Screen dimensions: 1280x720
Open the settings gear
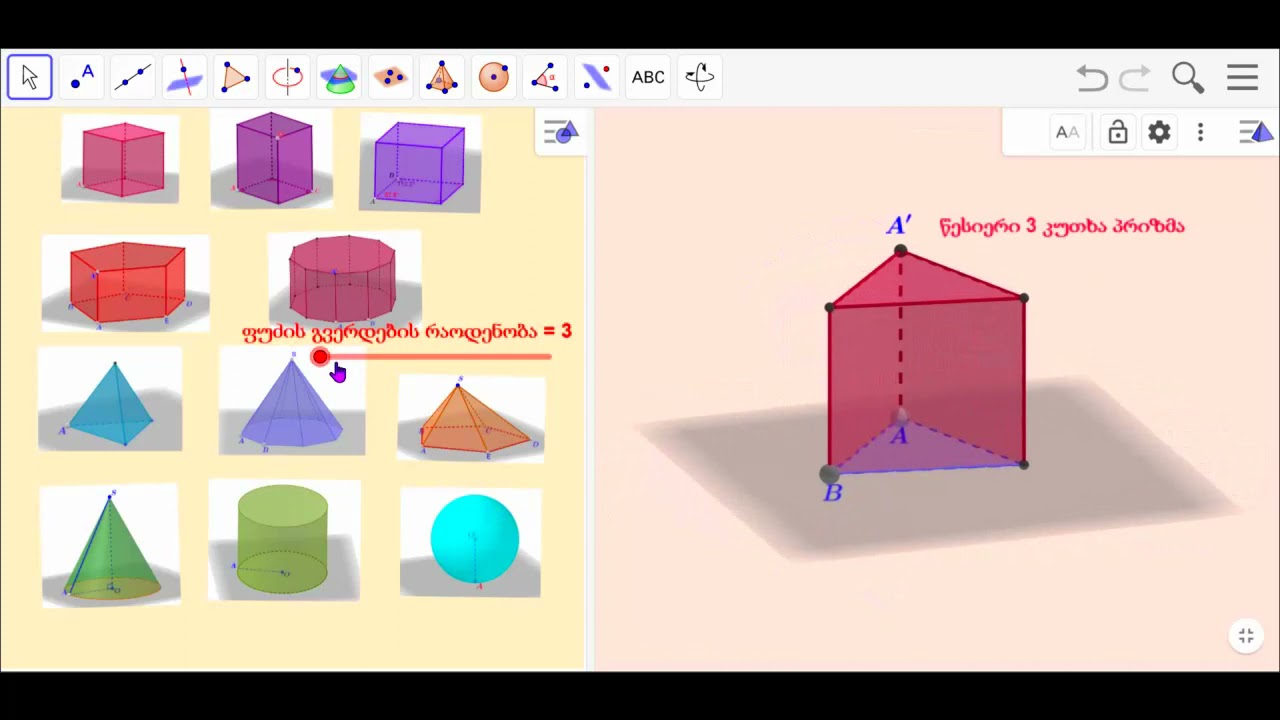1159,132
